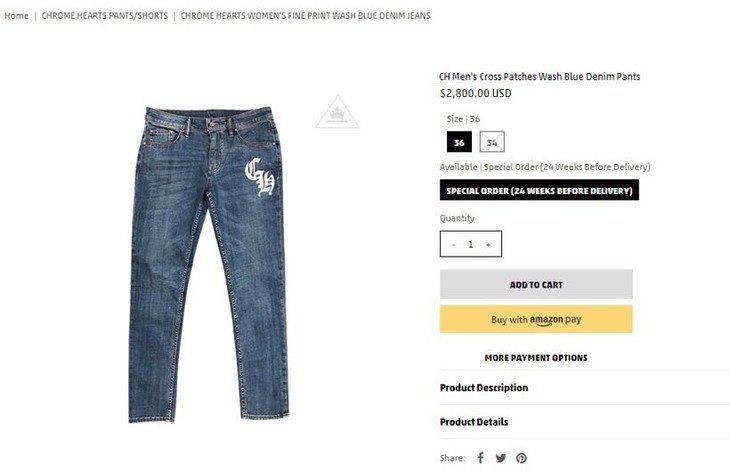Buy with Amazon Pay

tap(536, 320)
